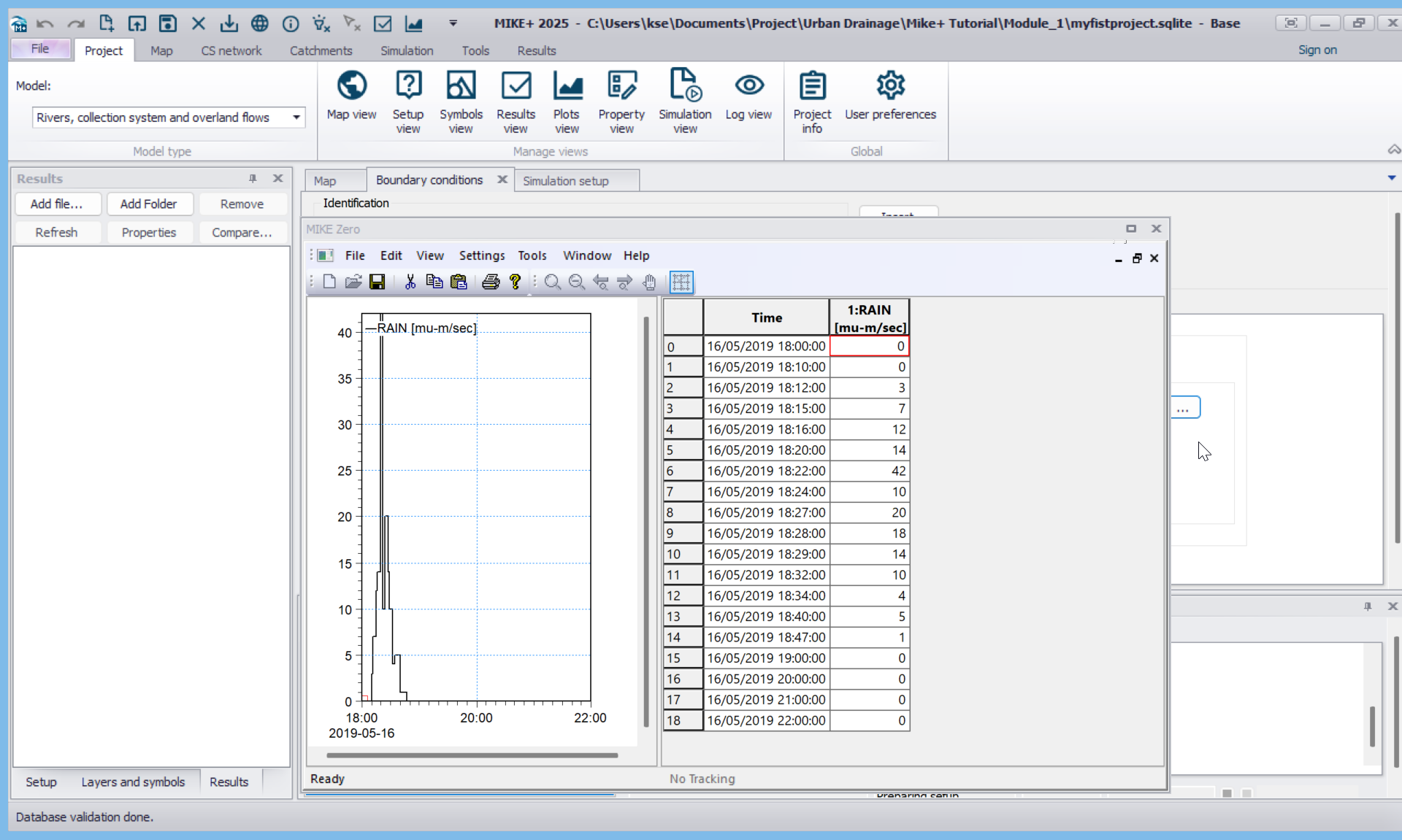This screenshot has height=840, width=1402.
Task: Click the Add Folder button
Action: [x=148, y=204]
